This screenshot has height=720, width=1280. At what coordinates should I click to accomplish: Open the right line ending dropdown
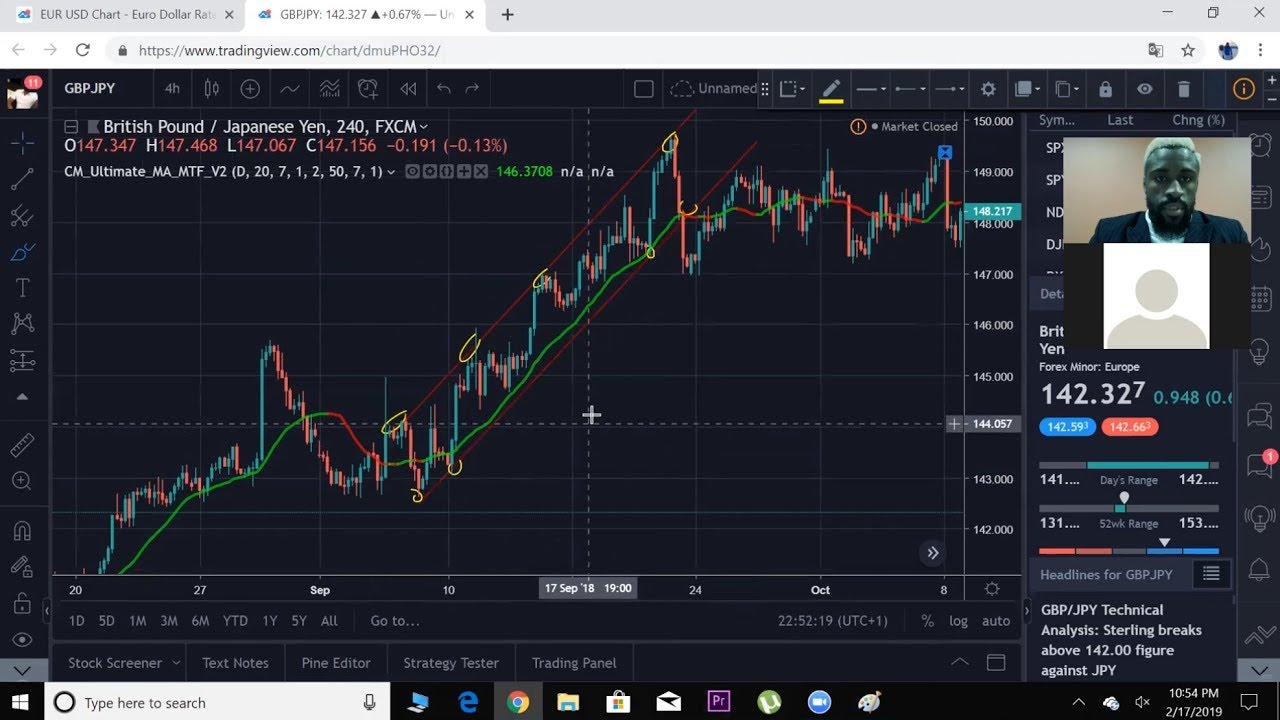coord(949,89)
